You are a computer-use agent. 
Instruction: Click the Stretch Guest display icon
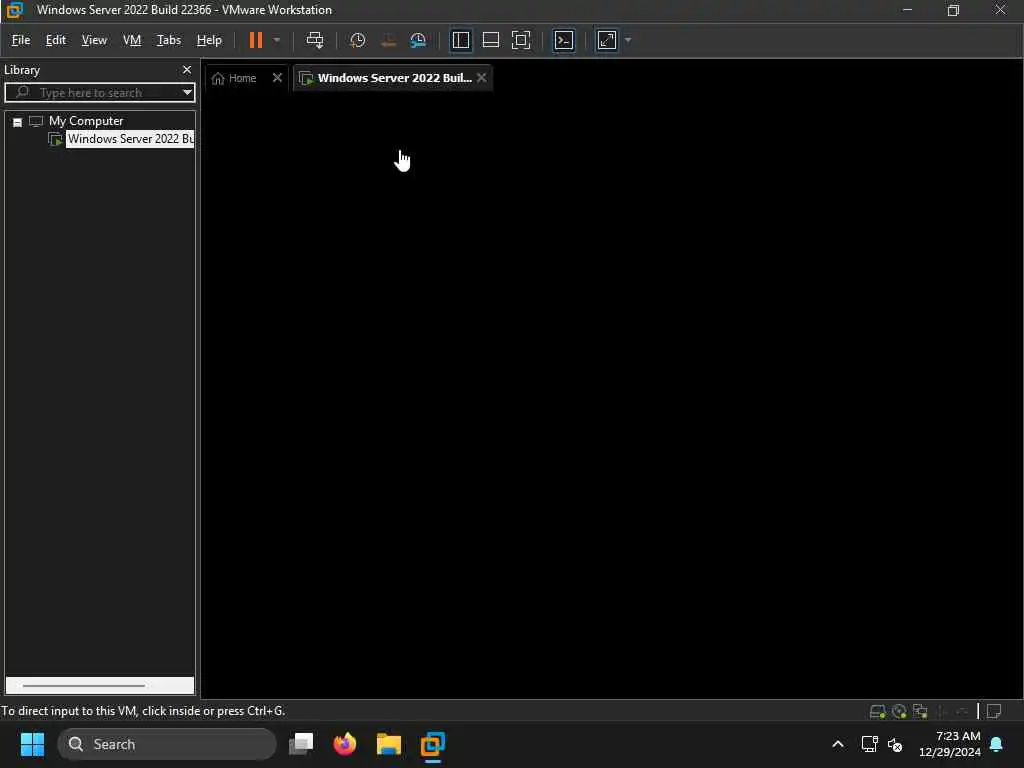click(x=607, y=40)
